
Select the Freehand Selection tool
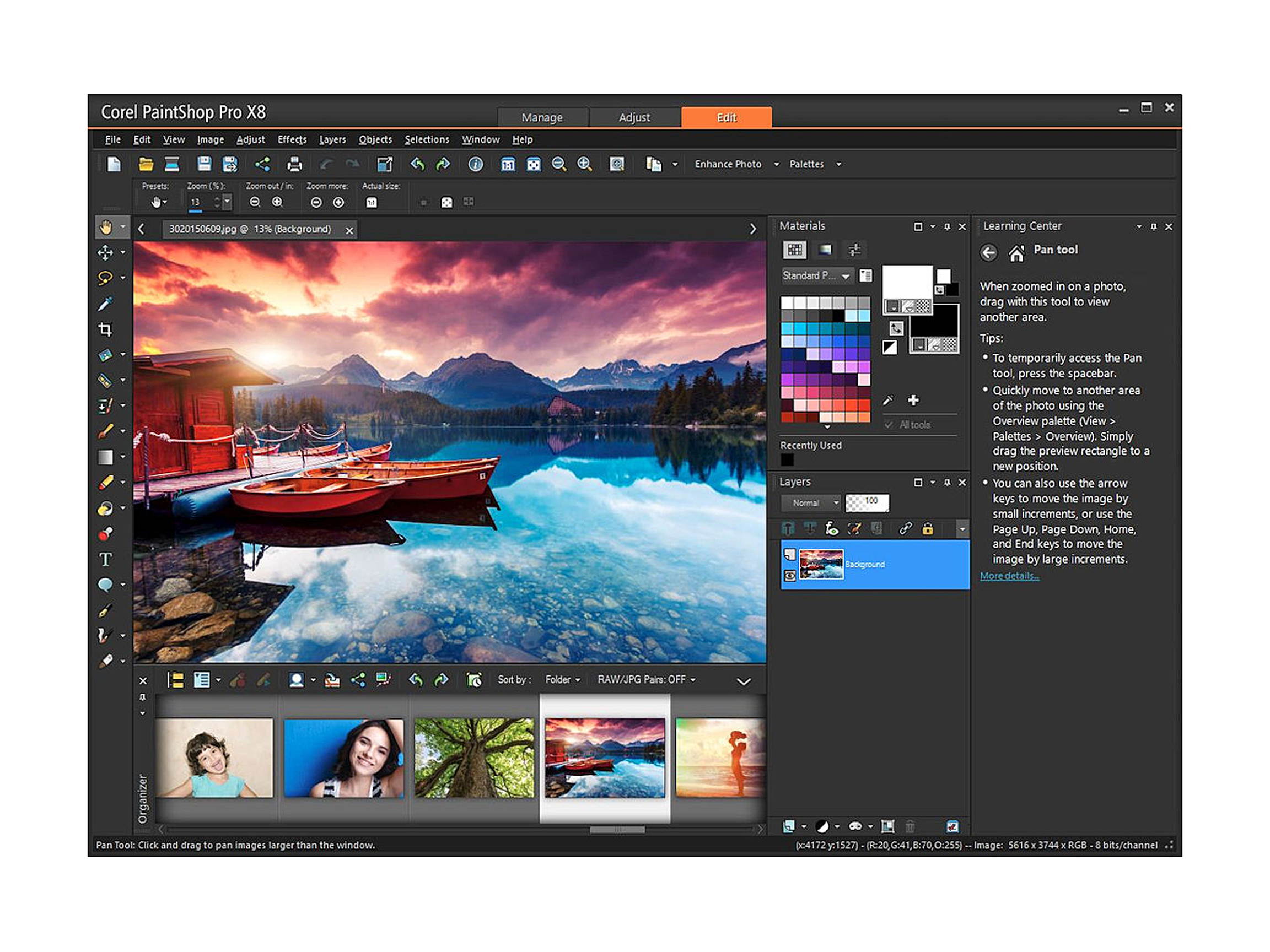106,278
